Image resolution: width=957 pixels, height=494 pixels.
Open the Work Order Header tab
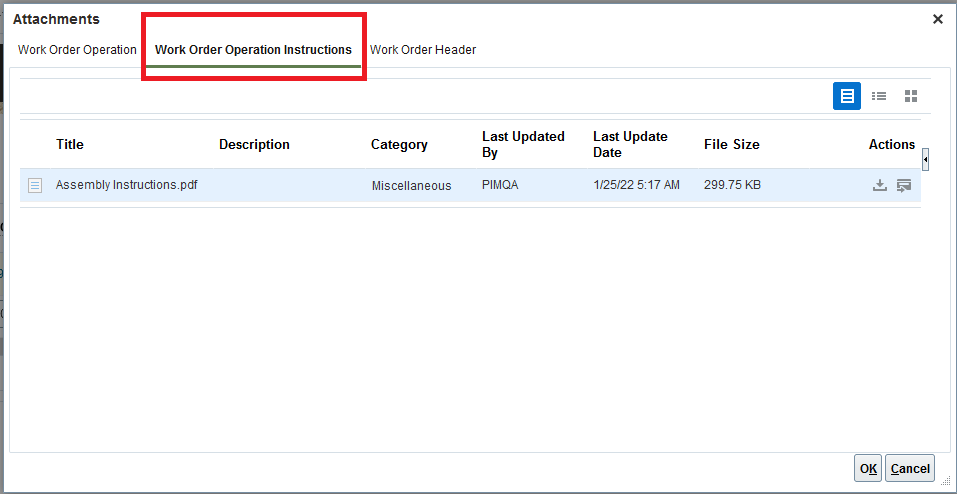tap(423, 50)
